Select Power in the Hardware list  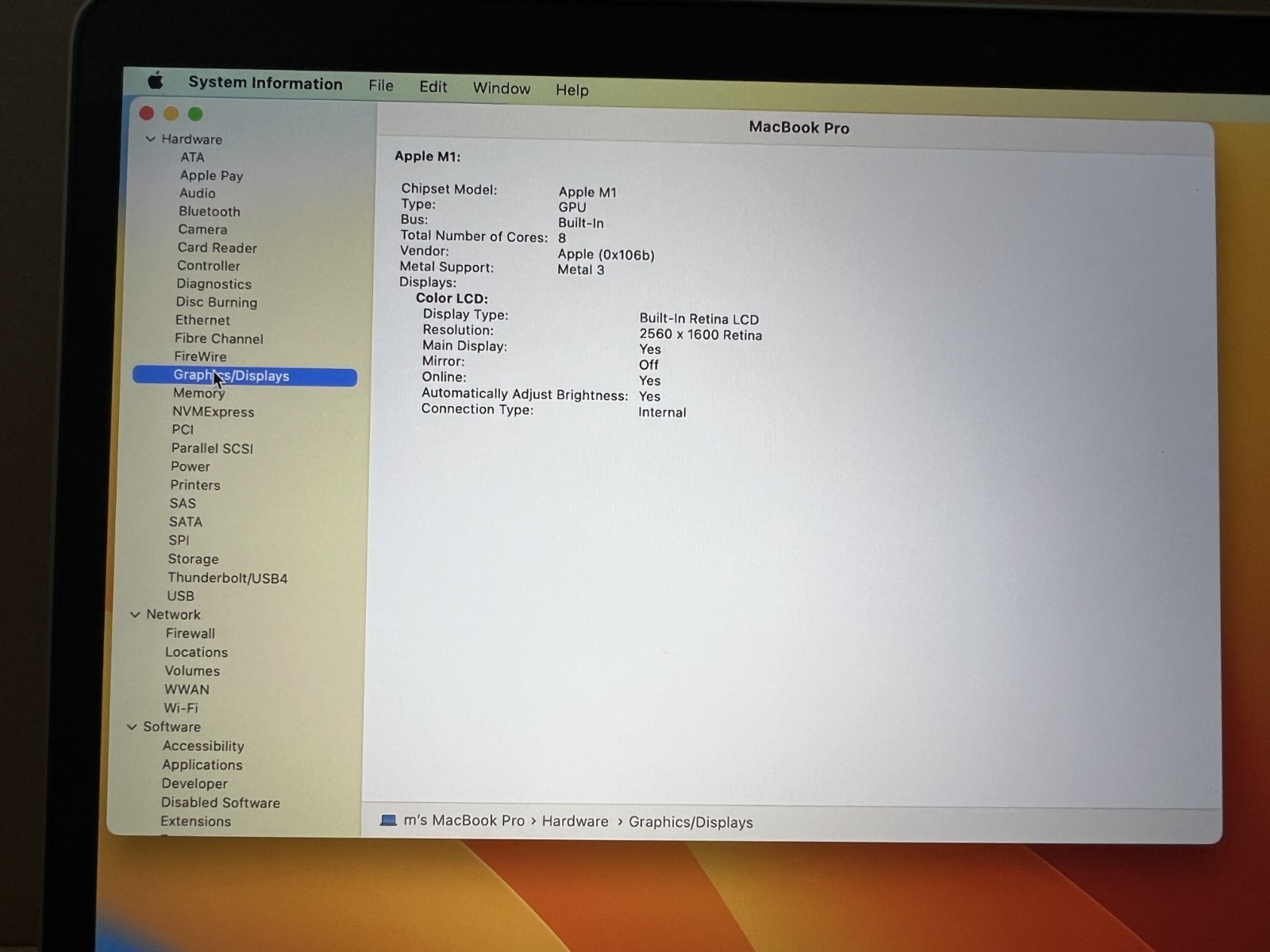pyautogui.click(x=190, y=466)
